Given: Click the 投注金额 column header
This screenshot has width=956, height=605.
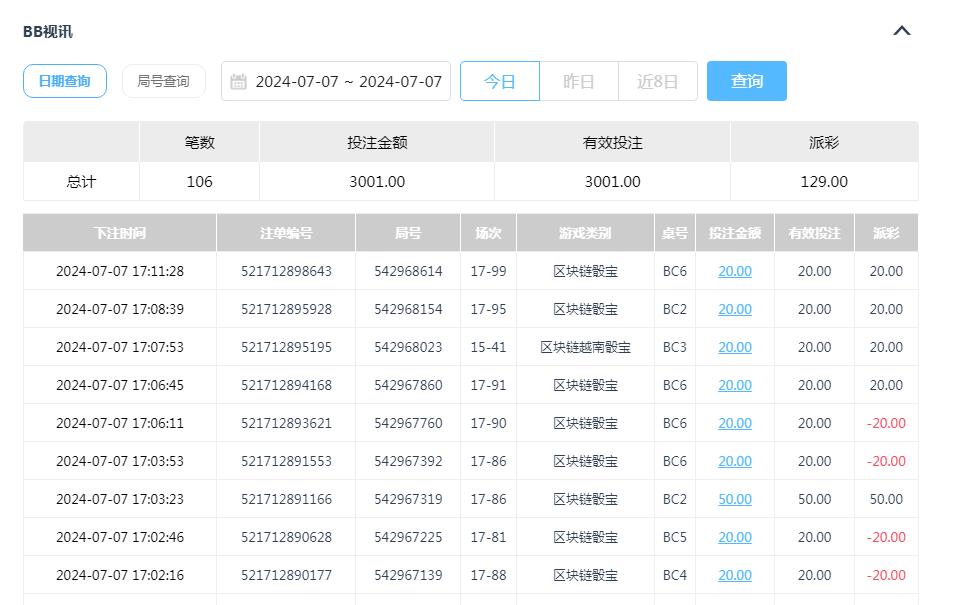Looking at the screenshot, I should tap(735, 232).
